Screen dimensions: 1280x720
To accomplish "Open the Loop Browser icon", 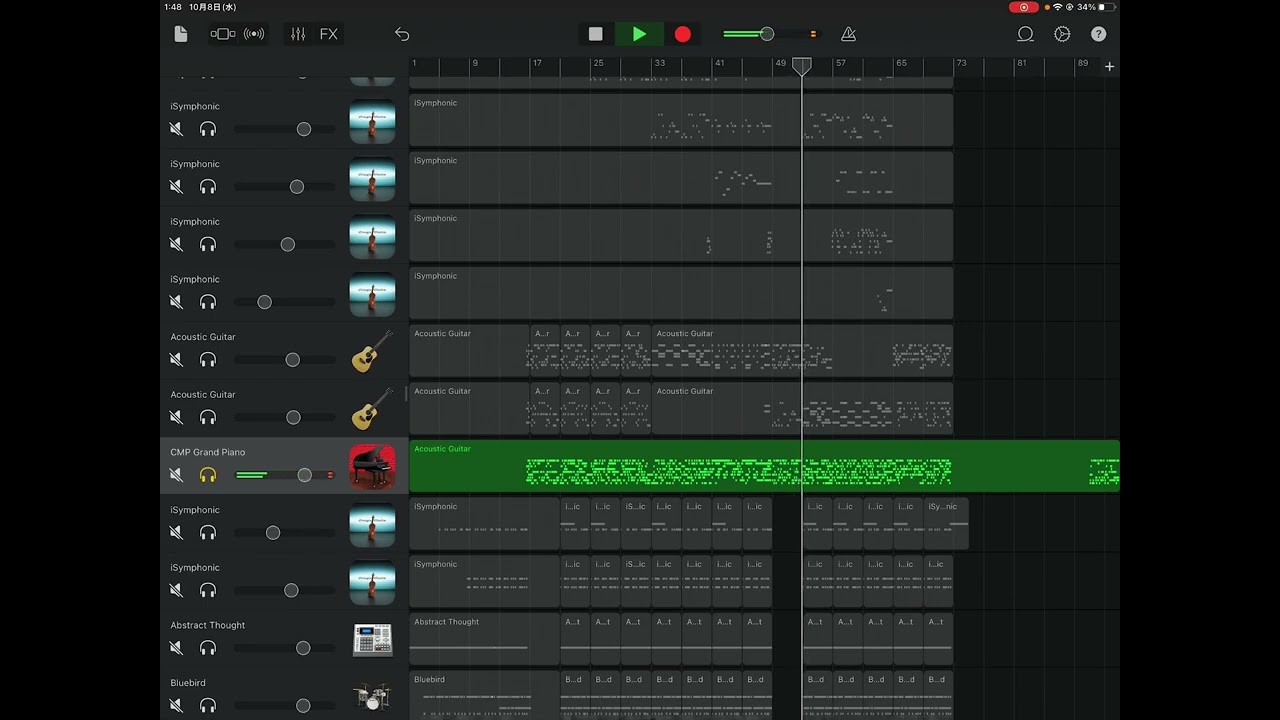I will coord(1025,34).
